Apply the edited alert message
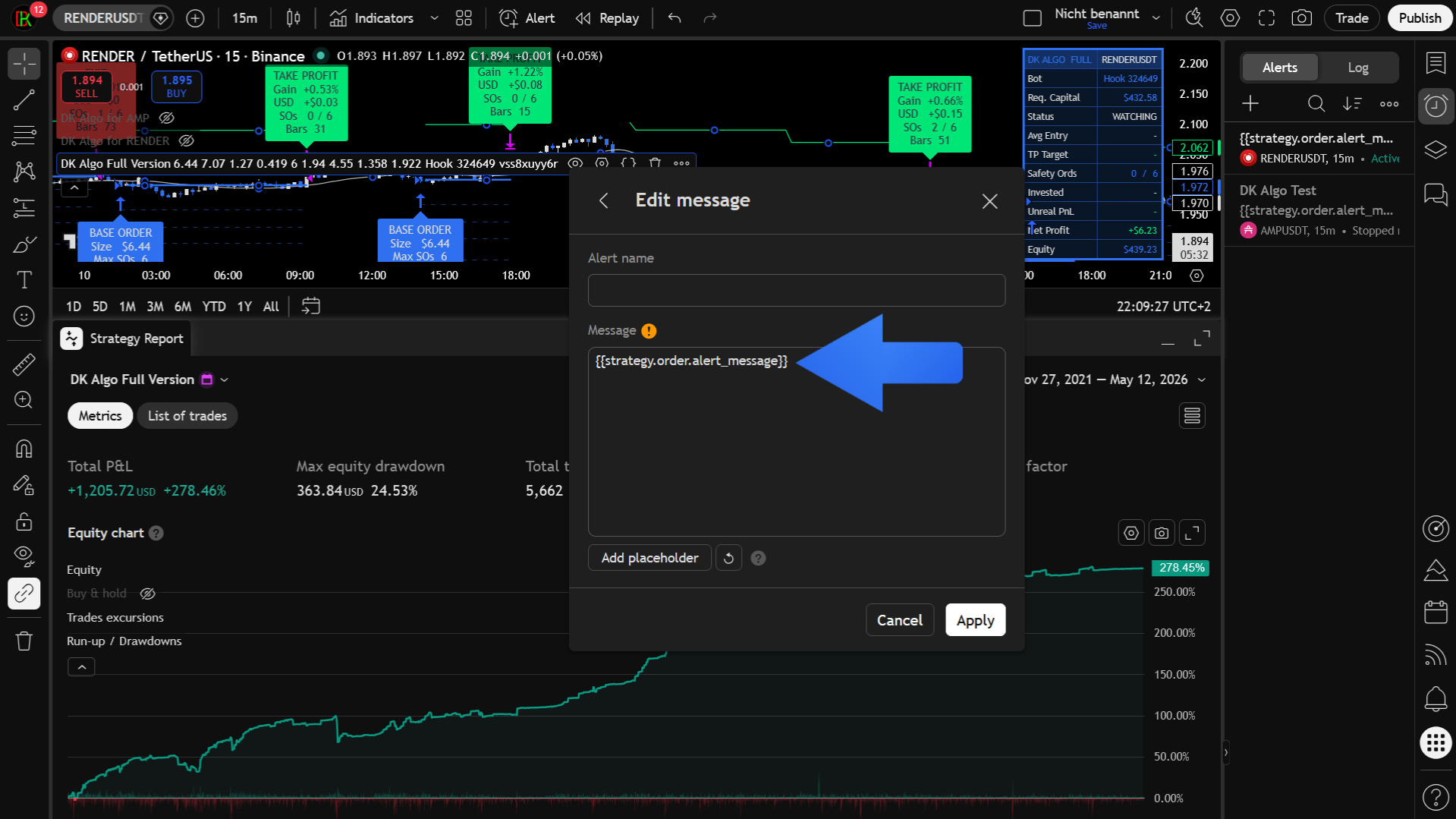Screen dimensions: 1456x819 975,620
